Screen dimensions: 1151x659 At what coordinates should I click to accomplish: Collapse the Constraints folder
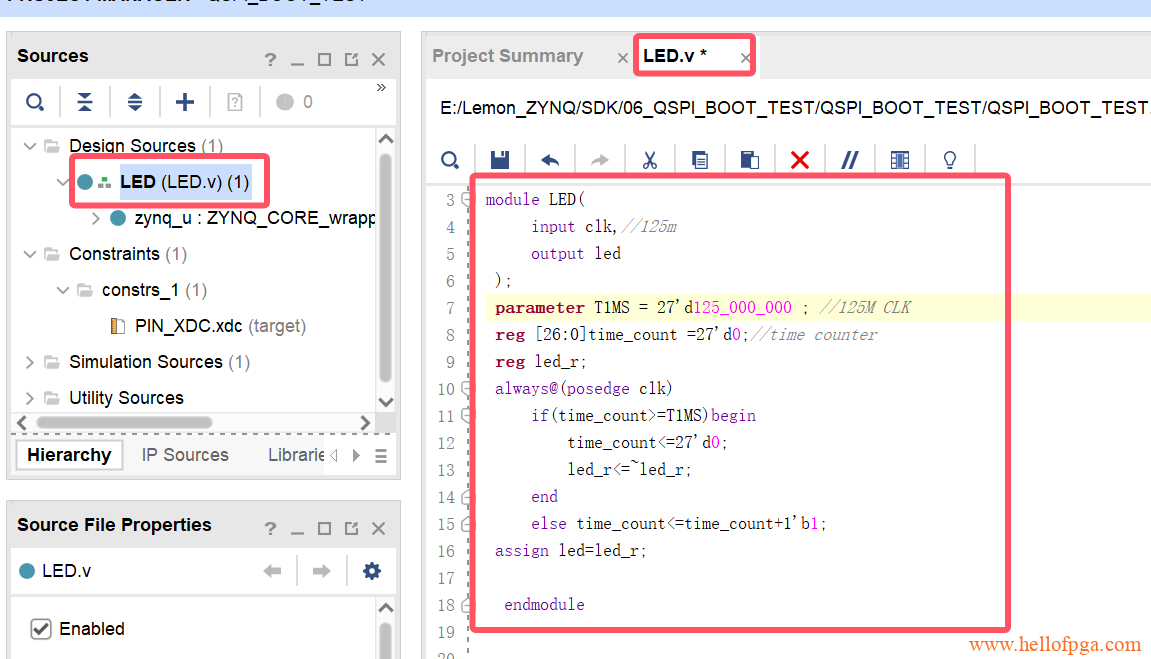click(29, 254)
